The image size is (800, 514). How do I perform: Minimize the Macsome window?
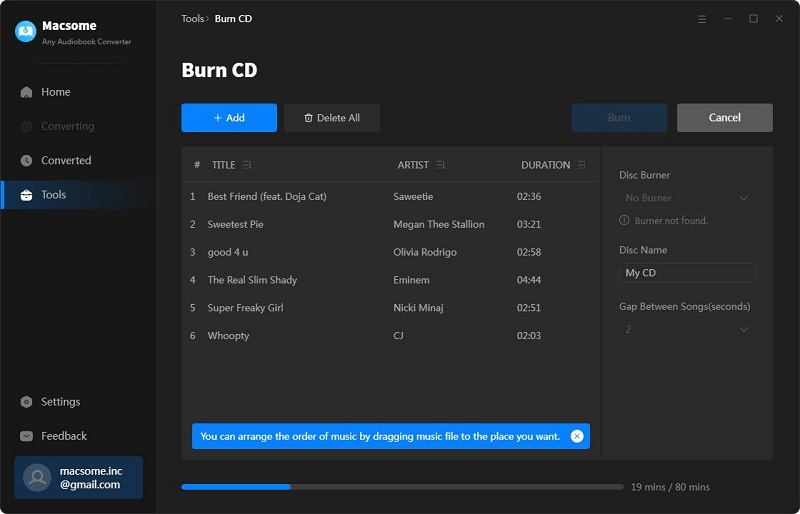[728, 19]
